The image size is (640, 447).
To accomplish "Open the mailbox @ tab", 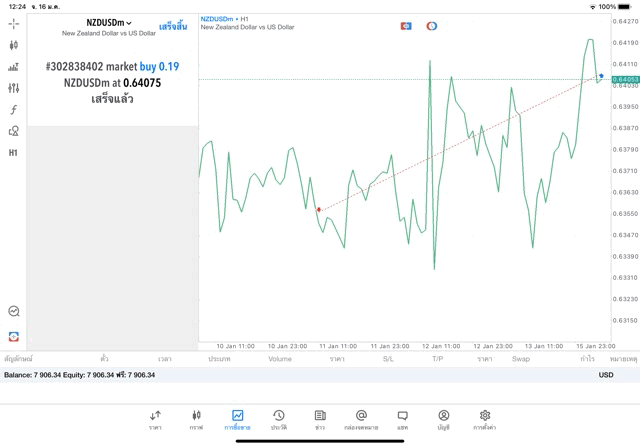I will (361, 420).
